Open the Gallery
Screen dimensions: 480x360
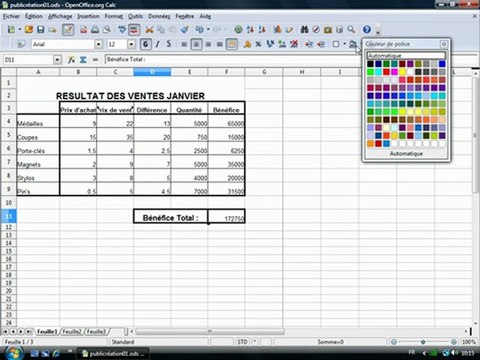coord(328,30)
